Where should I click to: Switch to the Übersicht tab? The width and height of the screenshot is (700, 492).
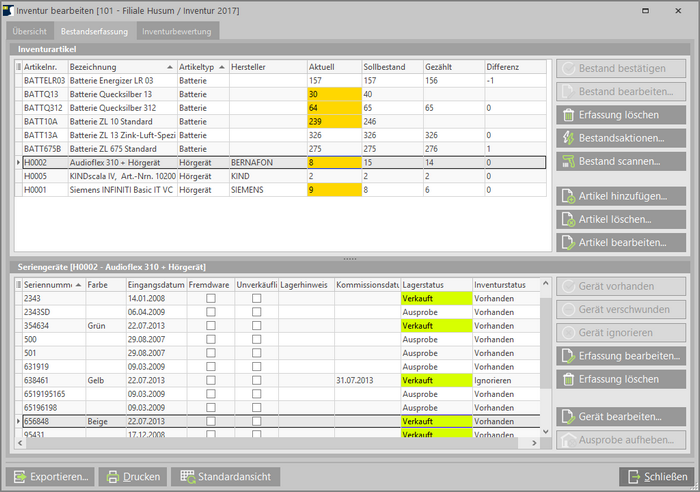(28, 32)
